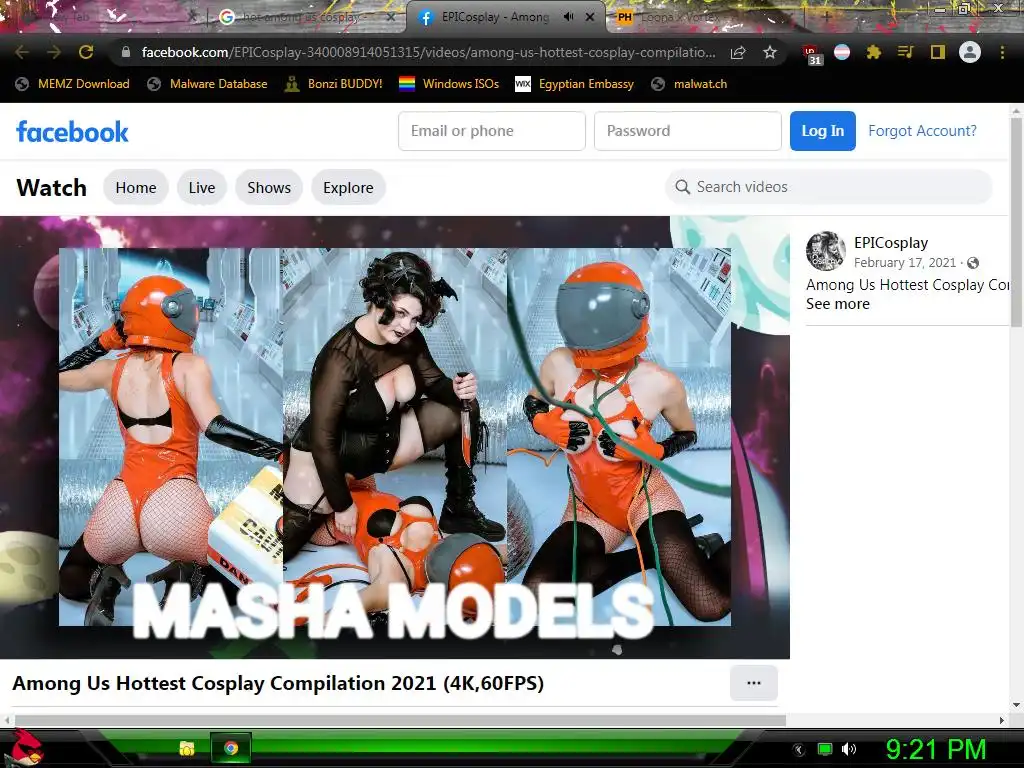Open the MEMZ Download bookmark
This screenshot has height=768, width=1024.
(72, 84)
